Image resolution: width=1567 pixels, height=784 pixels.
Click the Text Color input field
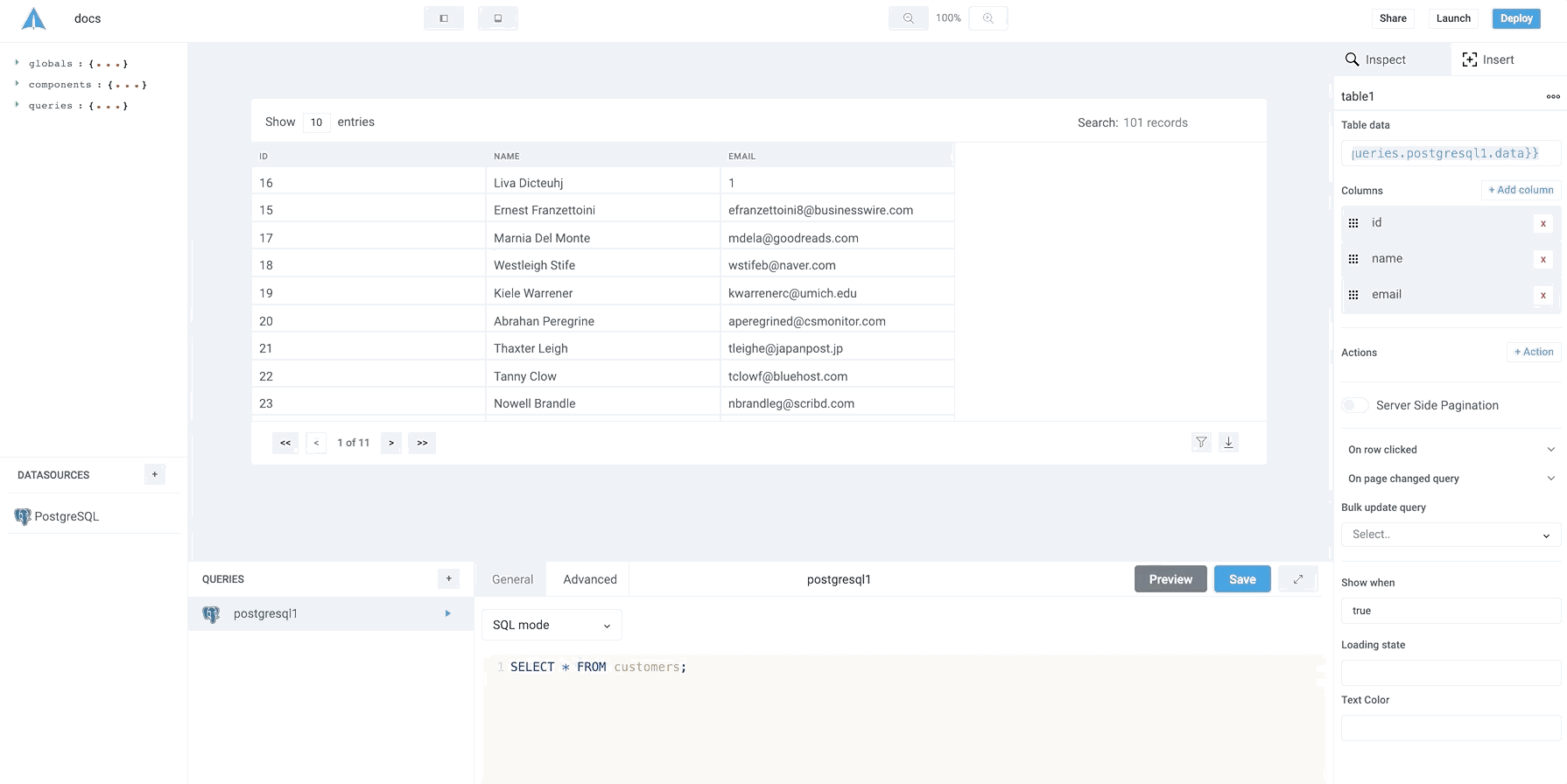1450,727
